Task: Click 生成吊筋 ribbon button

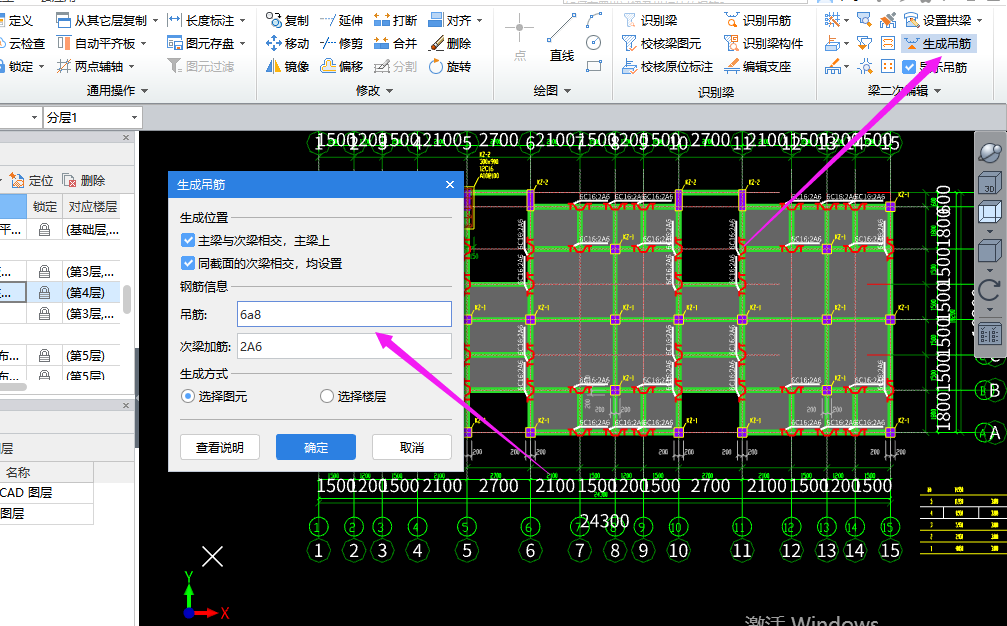Action: point(938,44)
